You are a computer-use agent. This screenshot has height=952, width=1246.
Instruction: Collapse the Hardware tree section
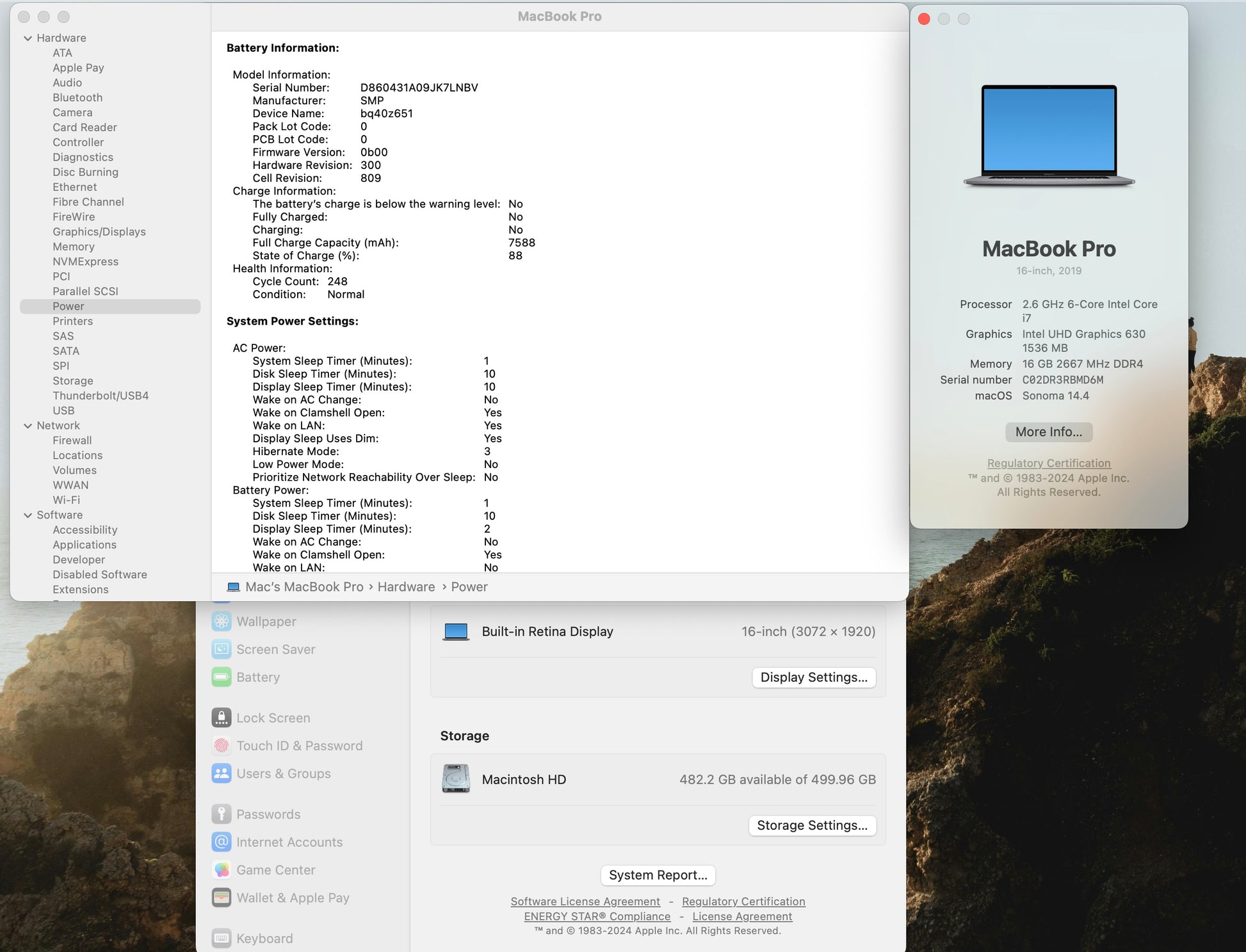pos(28,38)
